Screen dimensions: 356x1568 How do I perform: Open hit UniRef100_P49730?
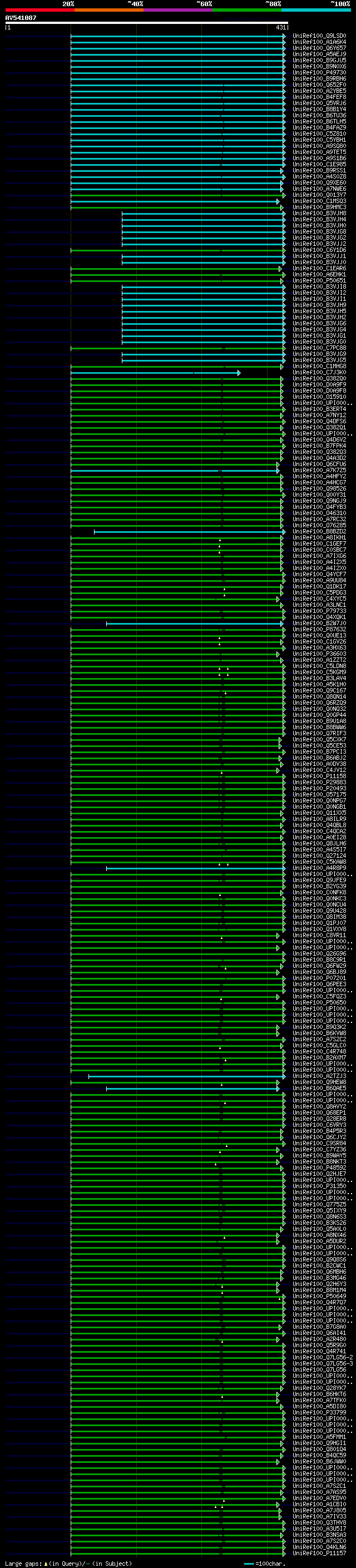tap(319, 72)
